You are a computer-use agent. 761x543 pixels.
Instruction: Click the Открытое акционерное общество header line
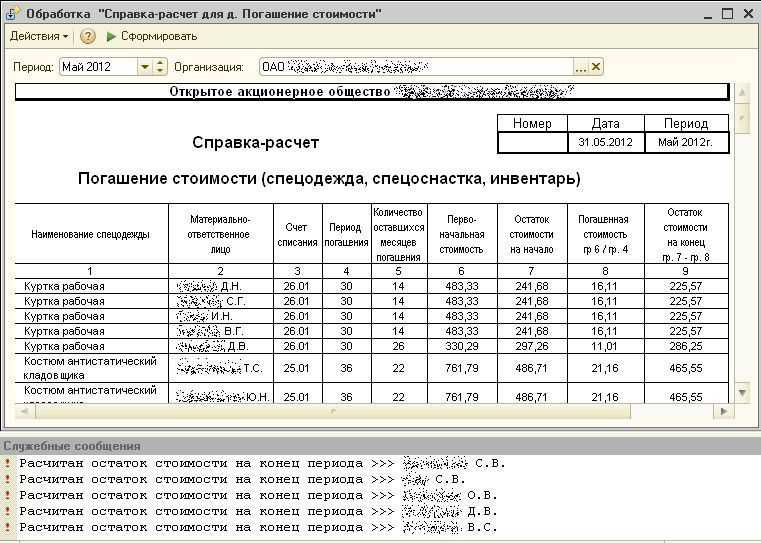372,92
